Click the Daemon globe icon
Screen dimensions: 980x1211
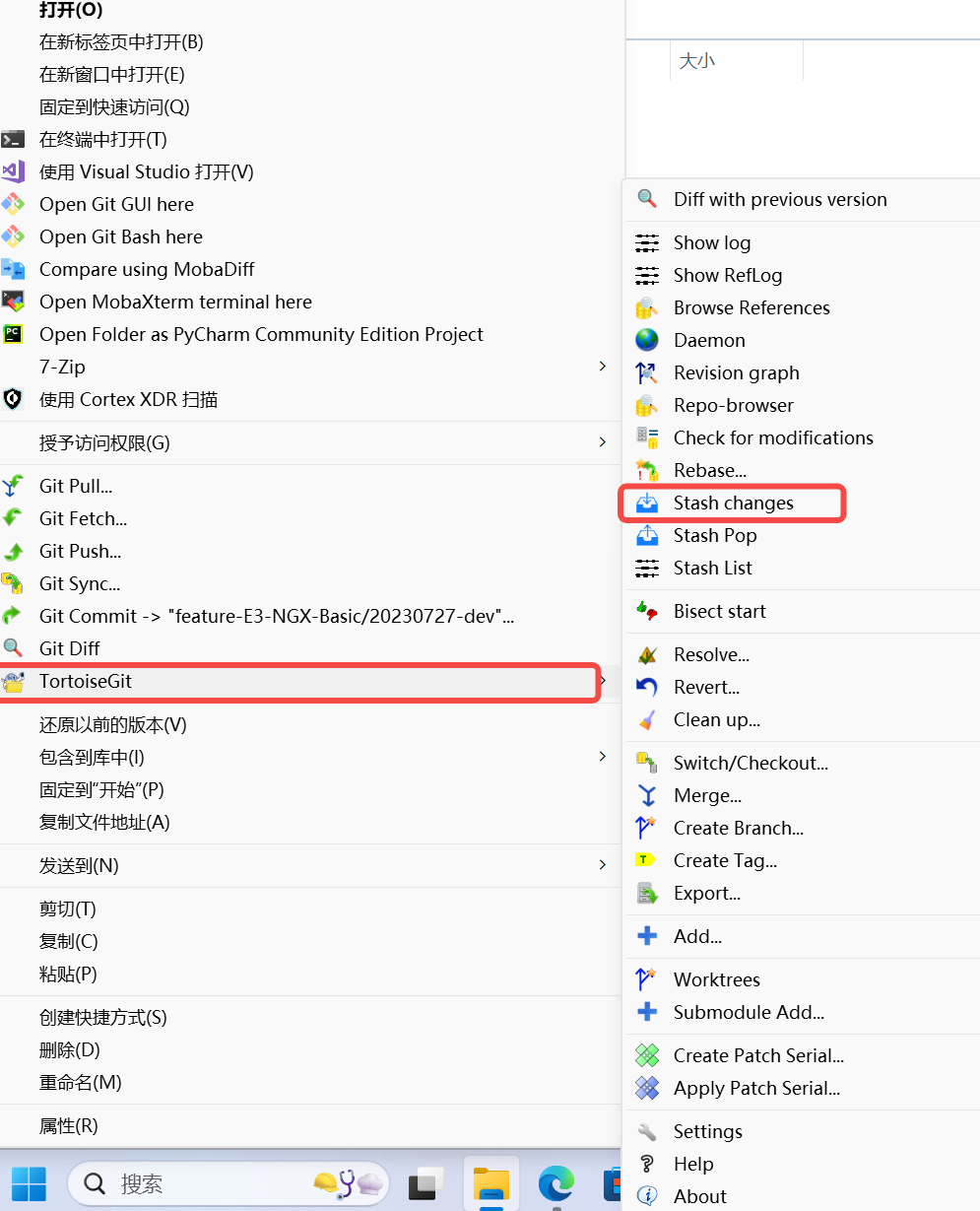(647, 340)
